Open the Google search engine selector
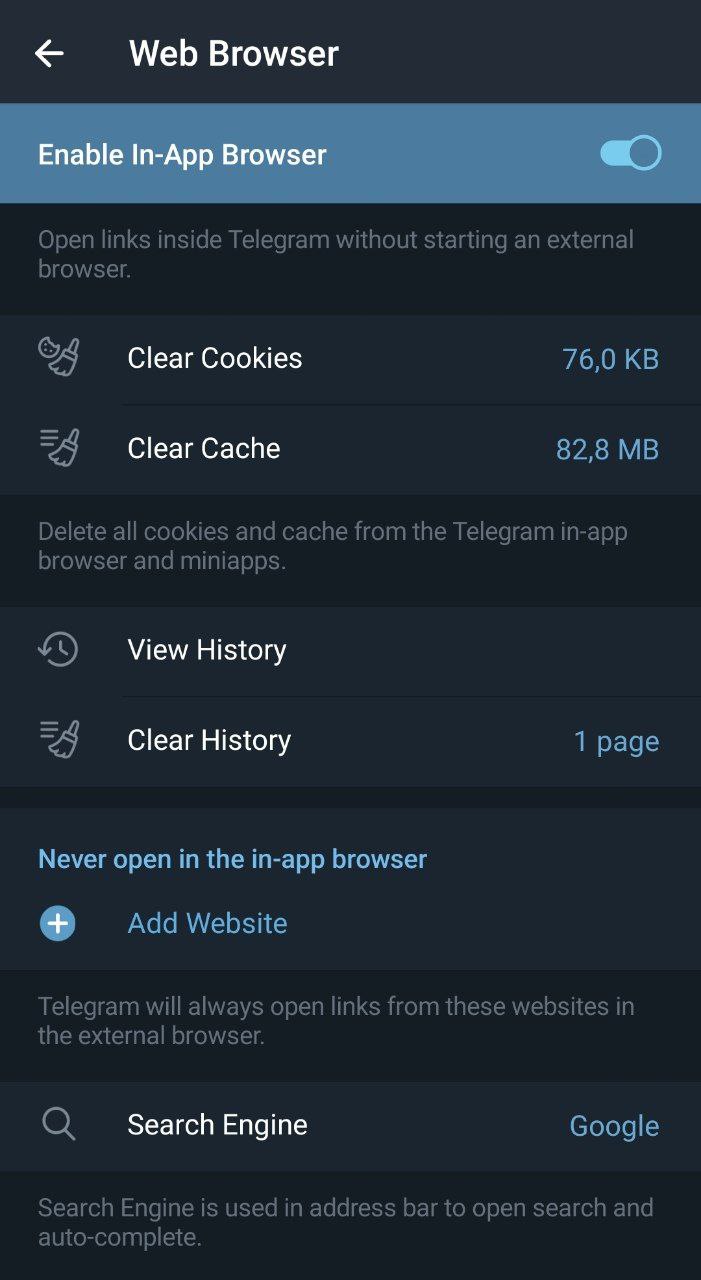This screenshot has width=701, height=1280. click(614, 1126)
